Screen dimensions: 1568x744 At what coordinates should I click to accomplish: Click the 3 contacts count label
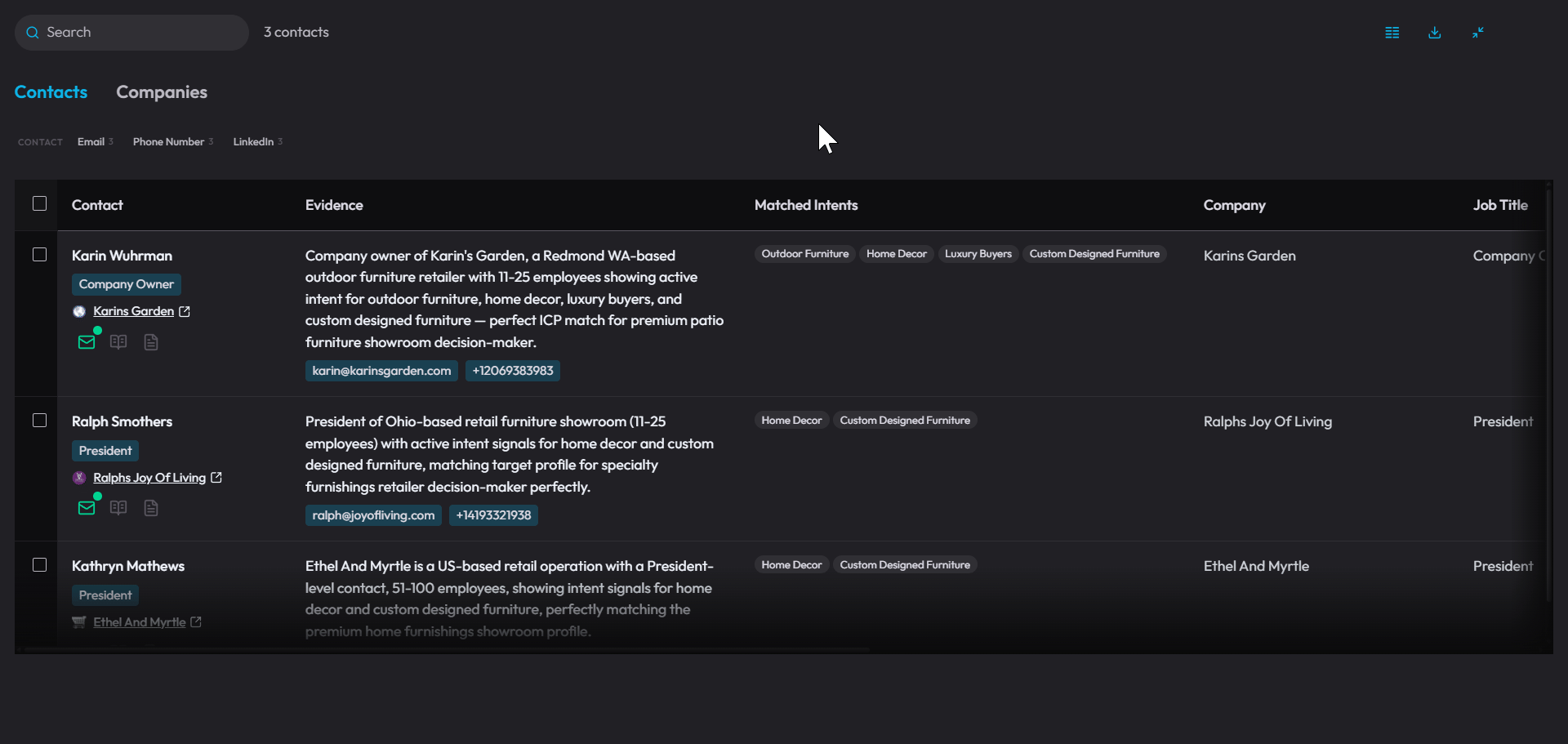tap(296, 33)
